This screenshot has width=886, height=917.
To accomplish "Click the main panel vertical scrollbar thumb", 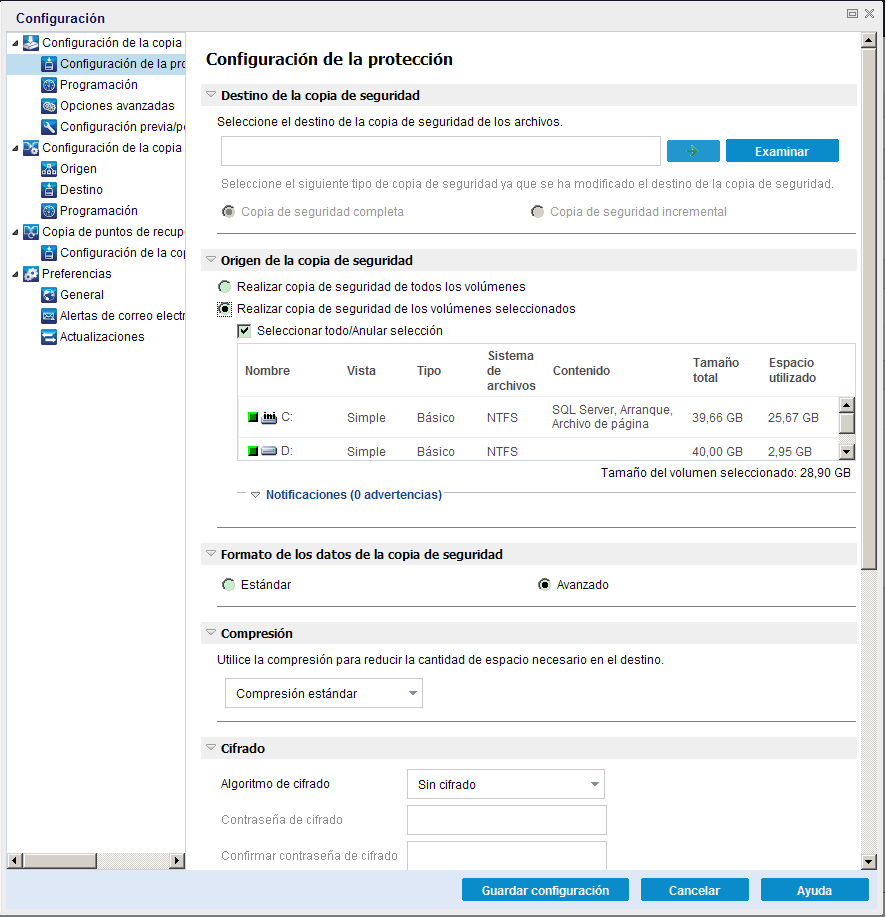I will [x=869, y=309].
